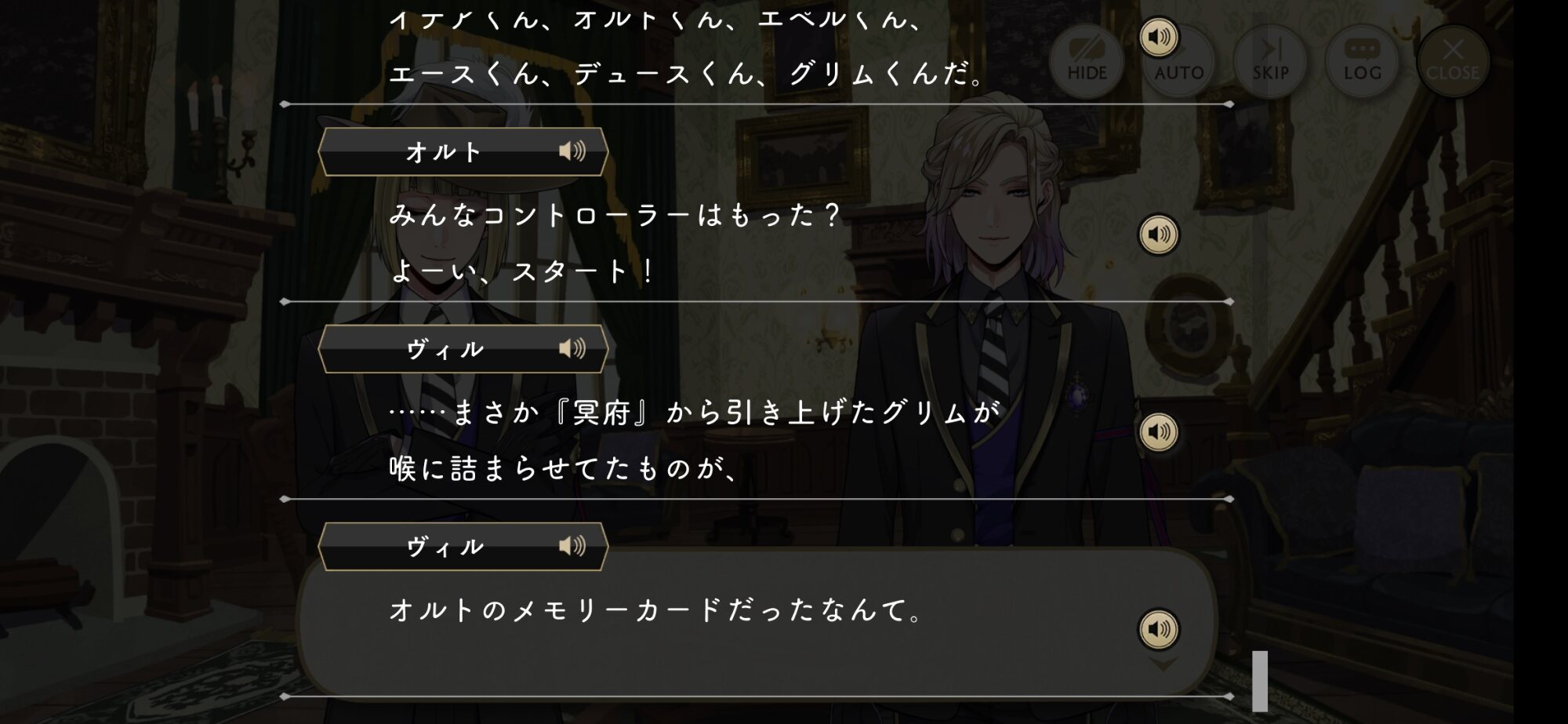Select the オルト speaker name plate
This screenshot has width=1568, height=724.
point(463,151)
